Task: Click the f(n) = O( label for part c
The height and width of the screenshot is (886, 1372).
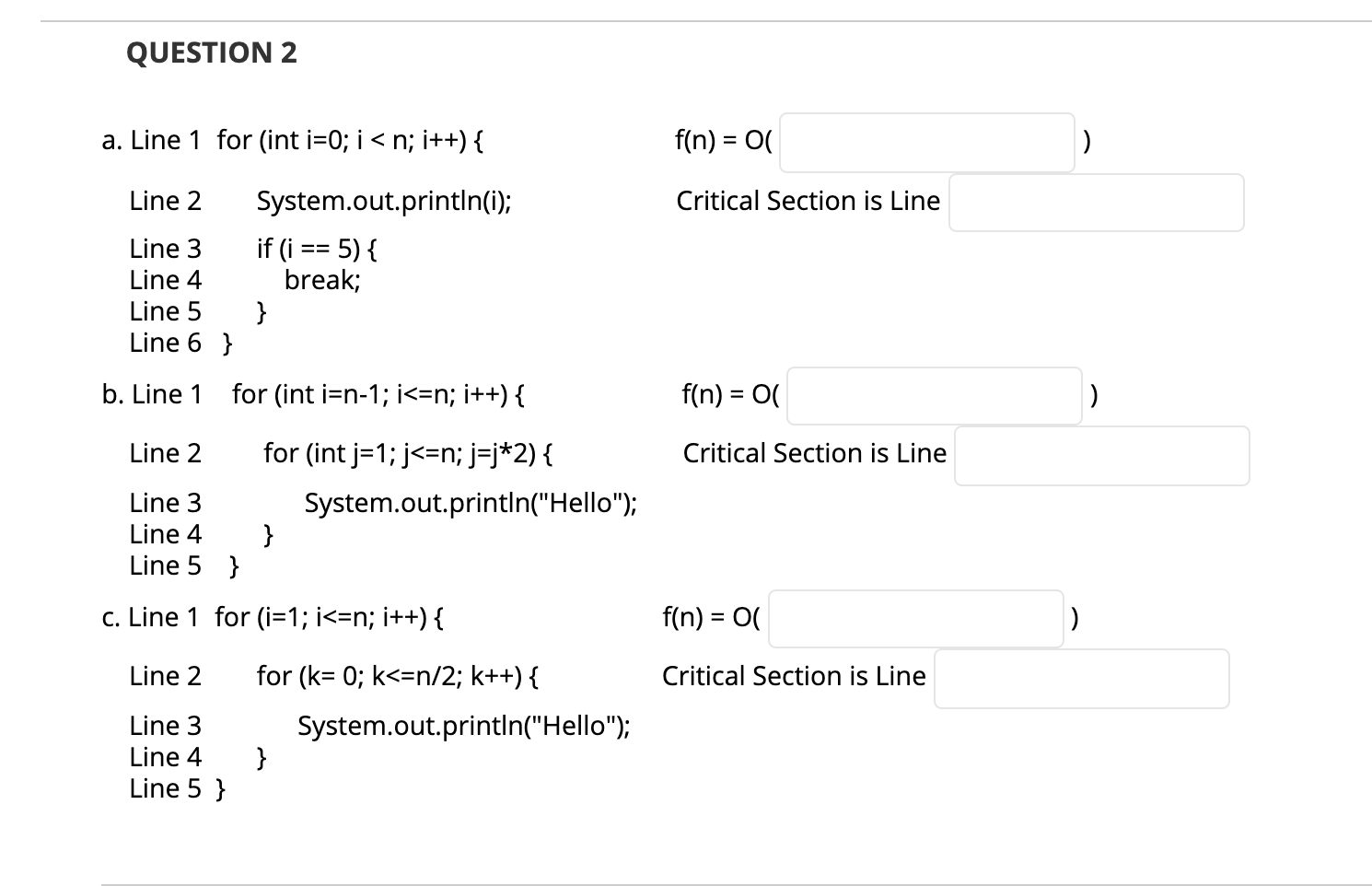Action: click(710, 617)
